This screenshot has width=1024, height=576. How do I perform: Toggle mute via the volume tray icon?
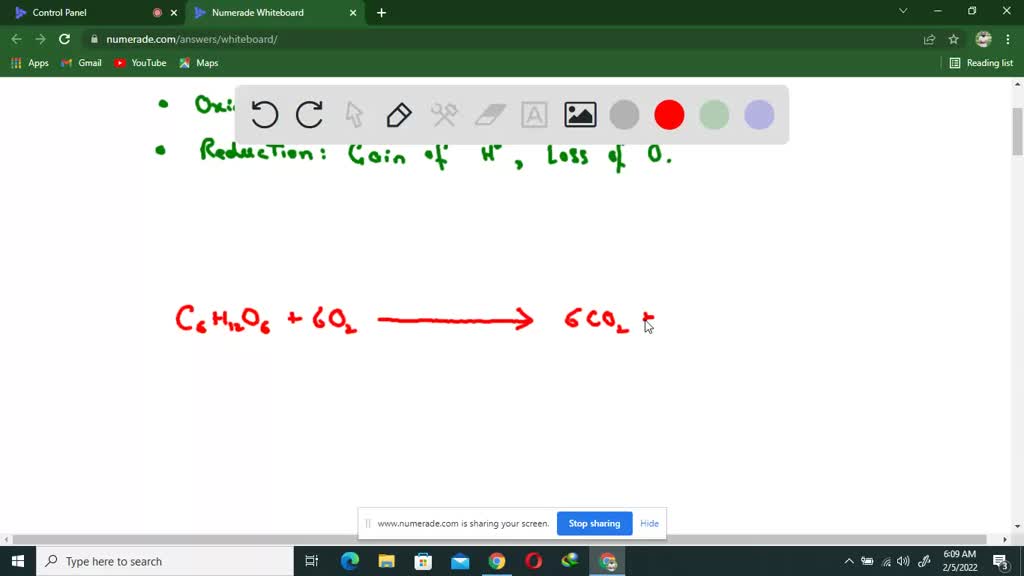point(903,561)
